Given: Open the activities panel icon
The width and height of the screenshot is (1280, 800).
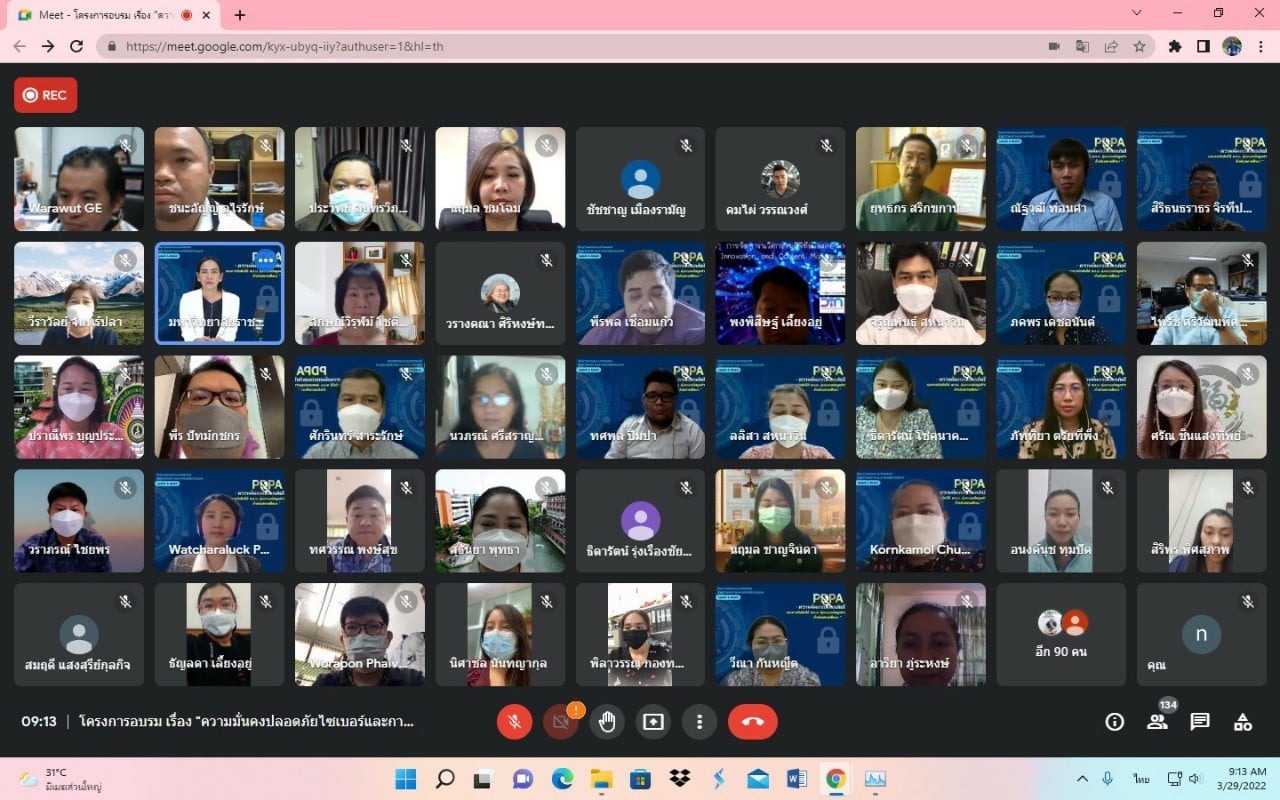Looking at the screenshot, I should 1243,722.
